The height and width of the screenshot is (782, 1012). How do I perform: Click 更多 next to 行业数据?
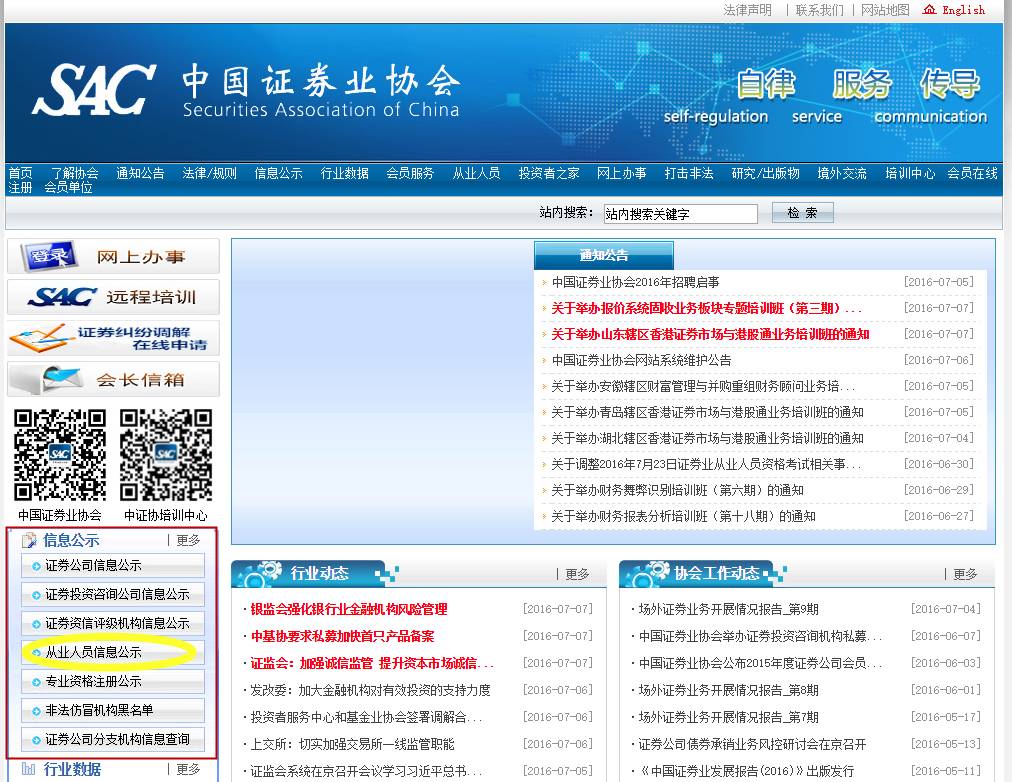[x=188, y=769]
